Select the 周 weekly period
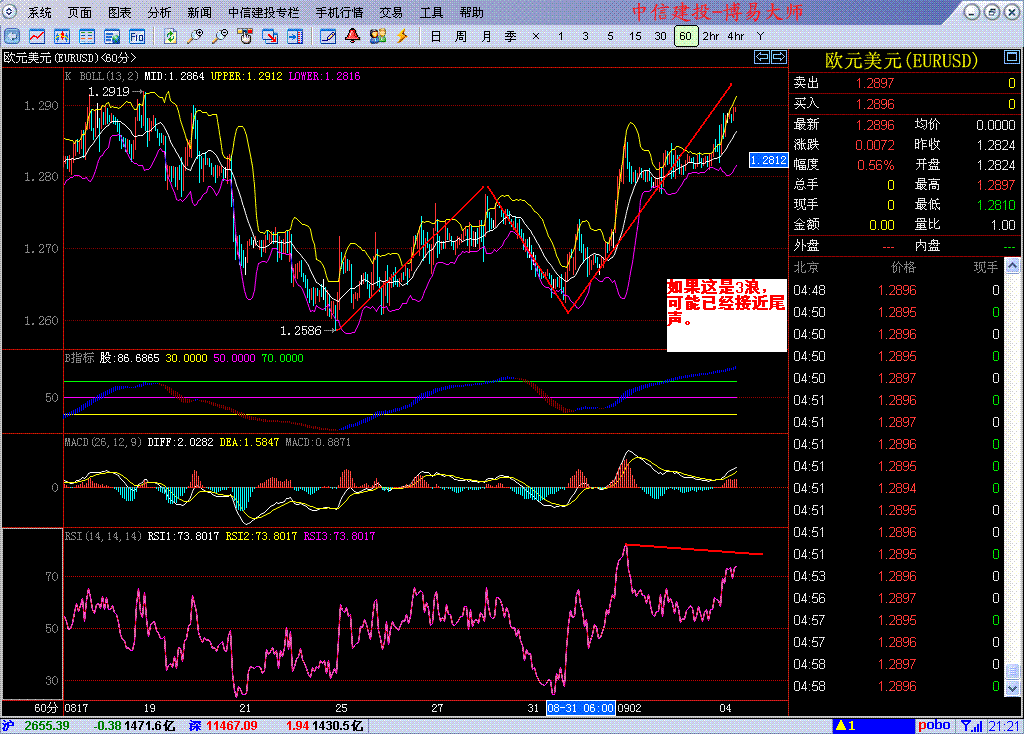1024x734 pixels. [460, 37]
